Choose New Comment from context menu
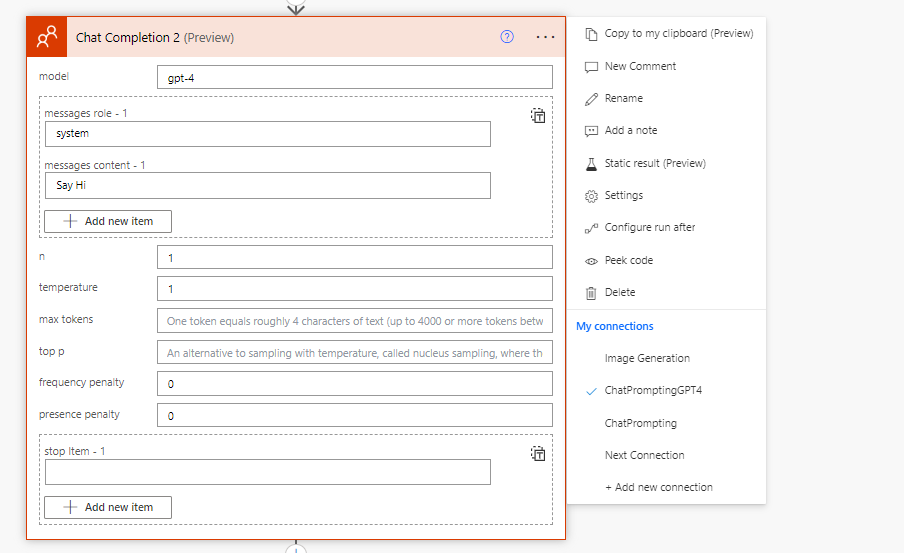This screenshot has width=904, height=553. click(x=640, y=66)
